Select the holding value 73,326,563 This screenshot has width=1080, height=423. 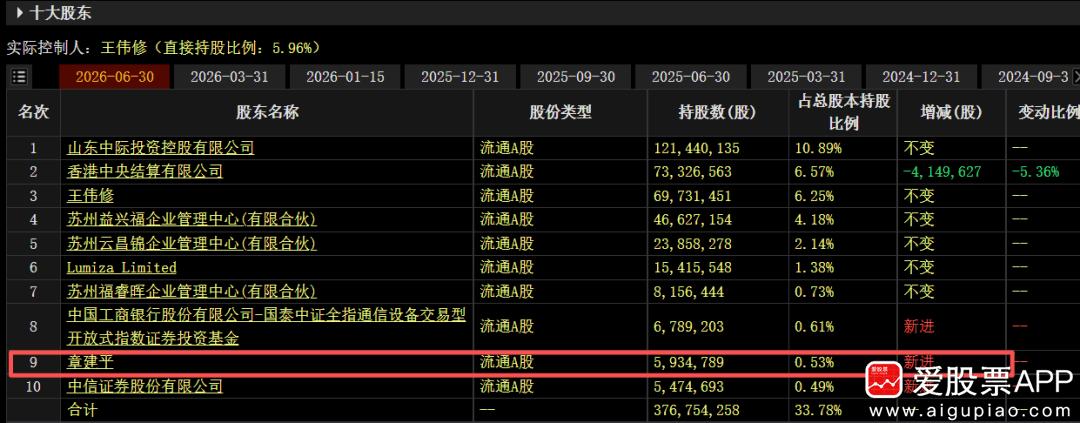tap(692, 172)
